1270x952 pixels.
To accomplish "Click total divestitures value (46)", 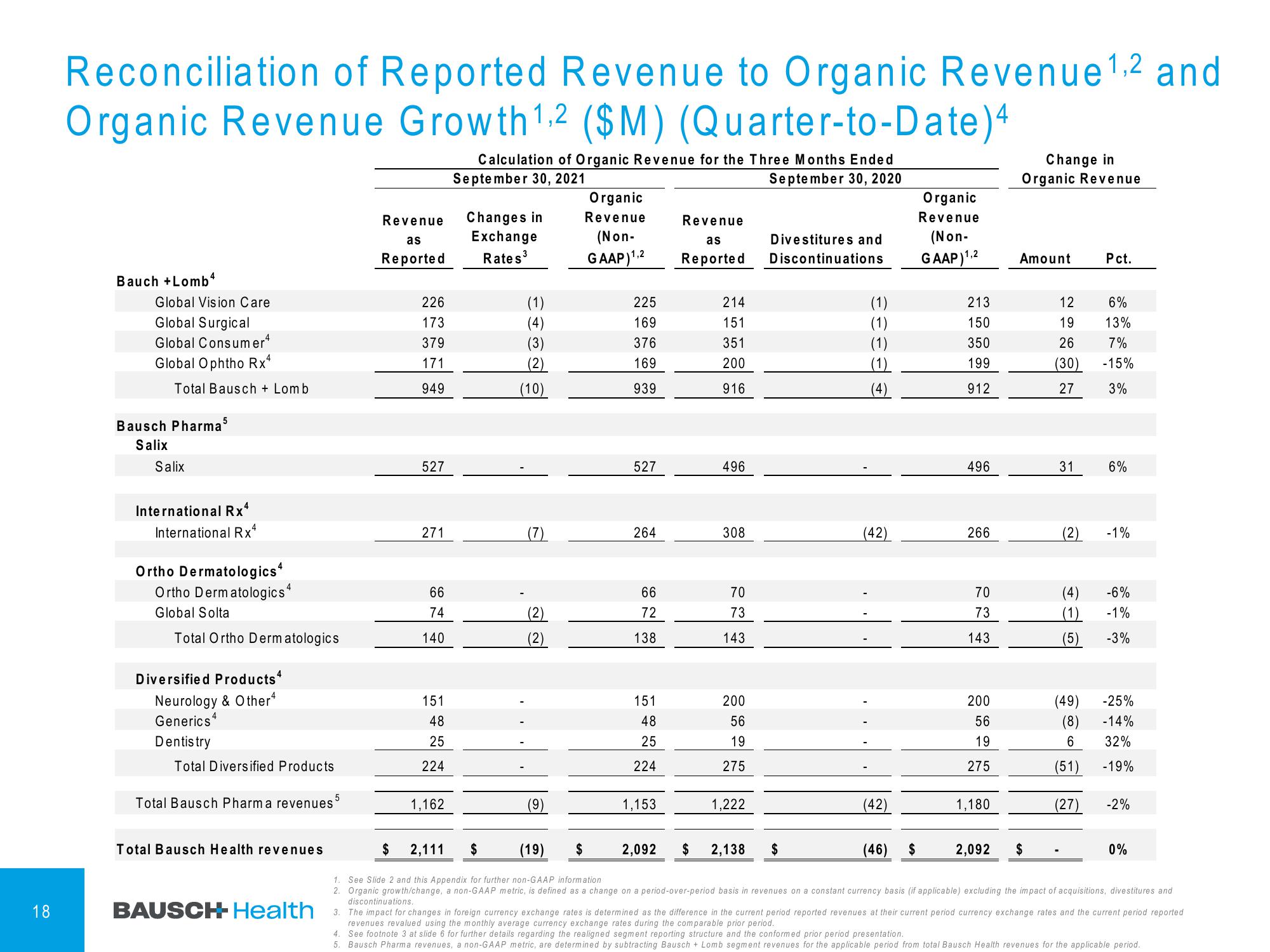I will pyautogui.click(x=874, y=850).
